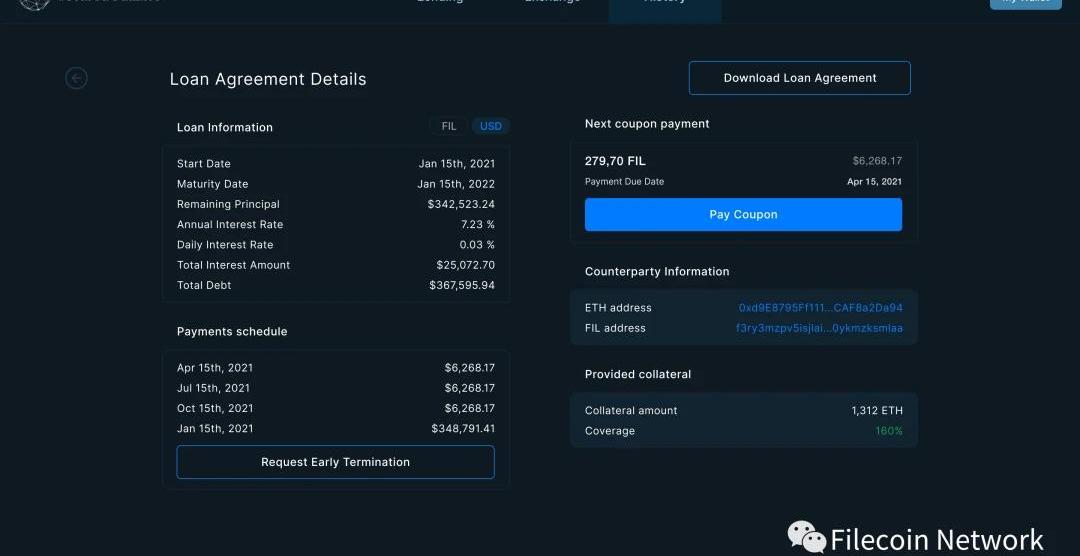Click the Filecoin Network watermark text
The height and width of the screenshot is (556, 1080).
pos(937,540)
